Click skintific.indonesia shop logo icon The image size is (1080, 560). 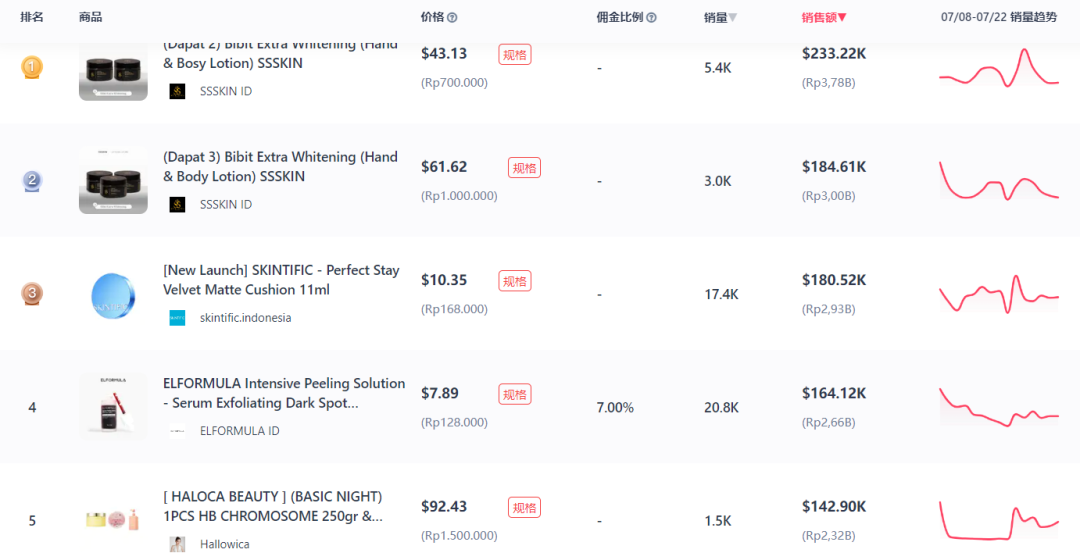pyautogui.click(x=177, y=318)
